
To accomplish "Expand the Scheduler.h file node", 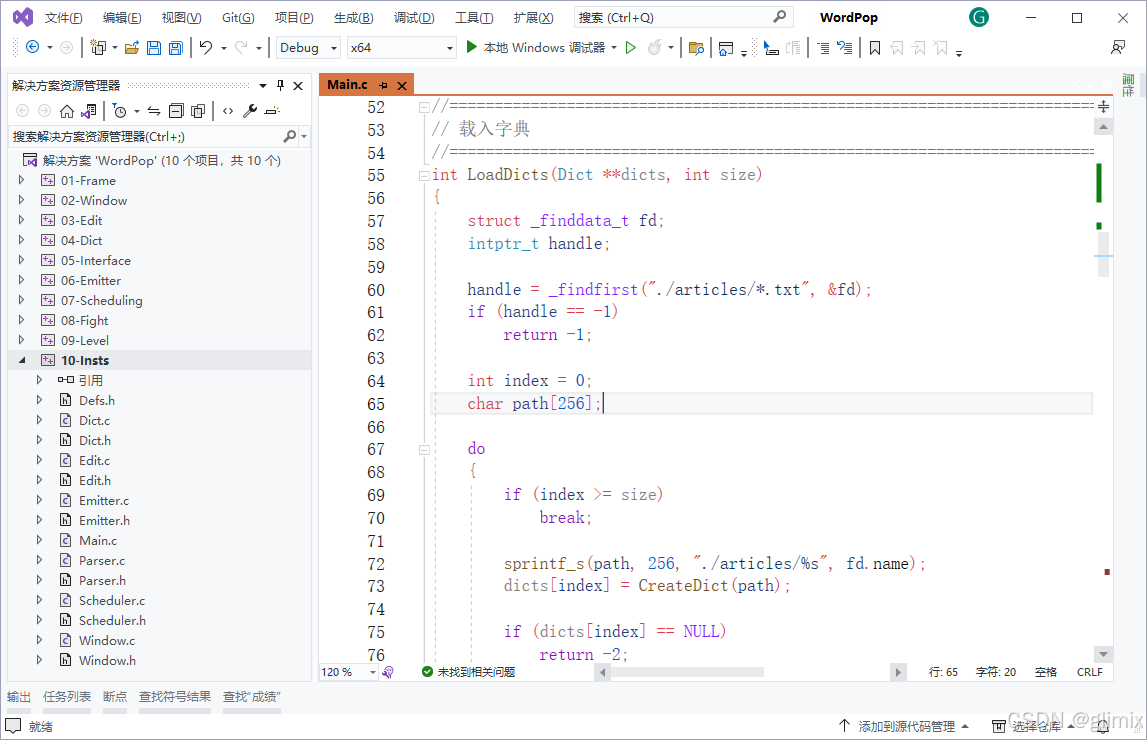I will 40,619.
